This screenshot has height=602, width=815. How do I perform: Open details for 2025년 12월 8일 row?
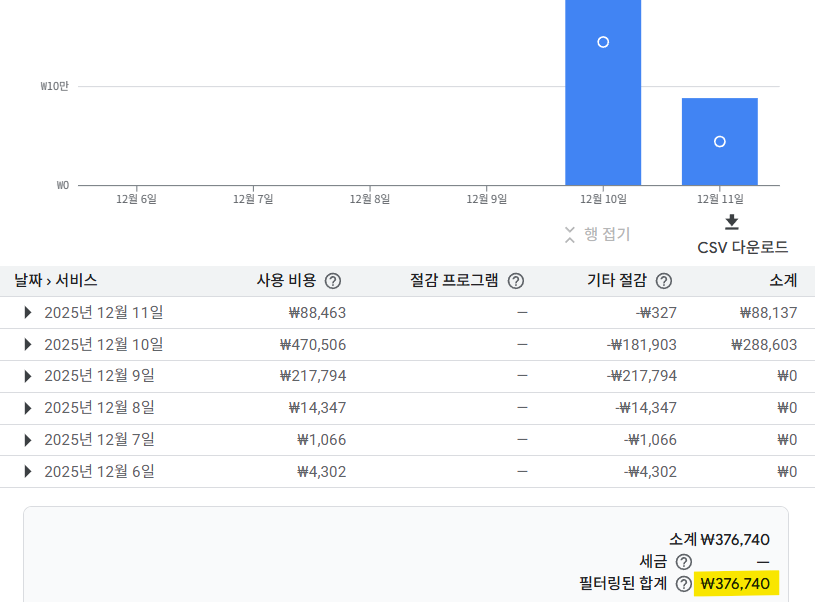[28, 408]
